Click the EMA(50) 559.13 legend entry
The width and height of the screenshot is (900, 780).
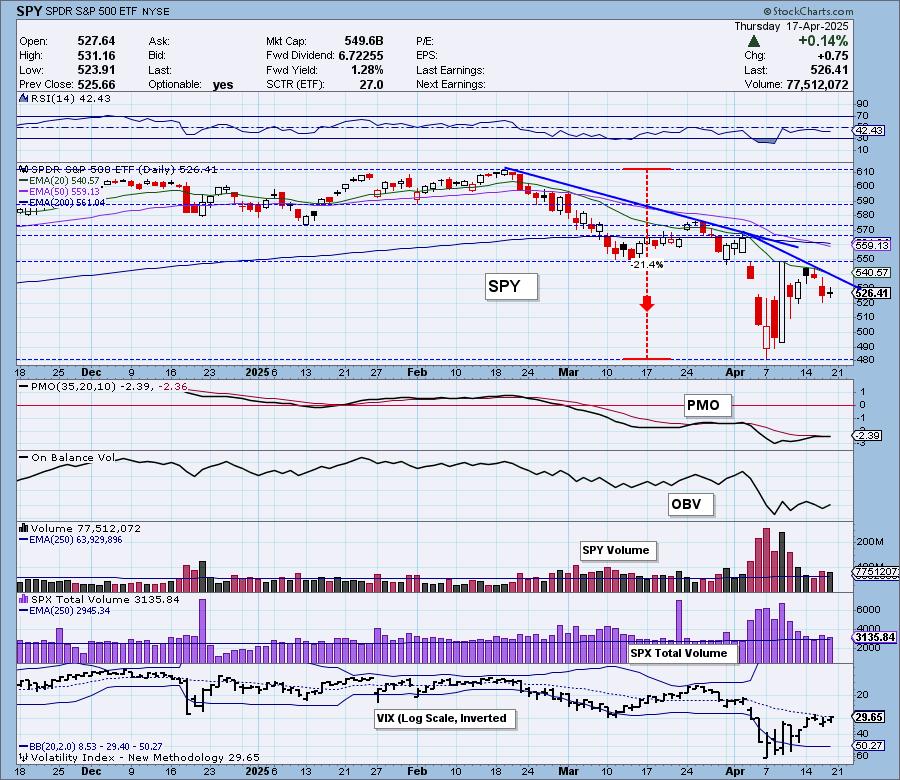64,192
